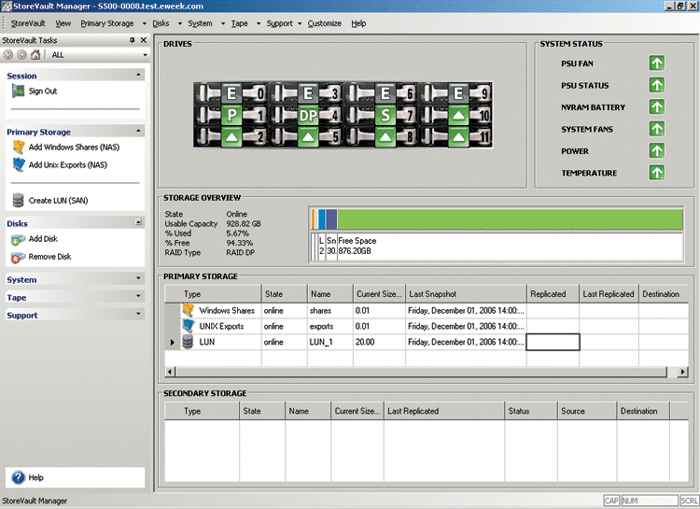
Task: Select the LUN_1 name cell
Action: (x=329, y=342)
